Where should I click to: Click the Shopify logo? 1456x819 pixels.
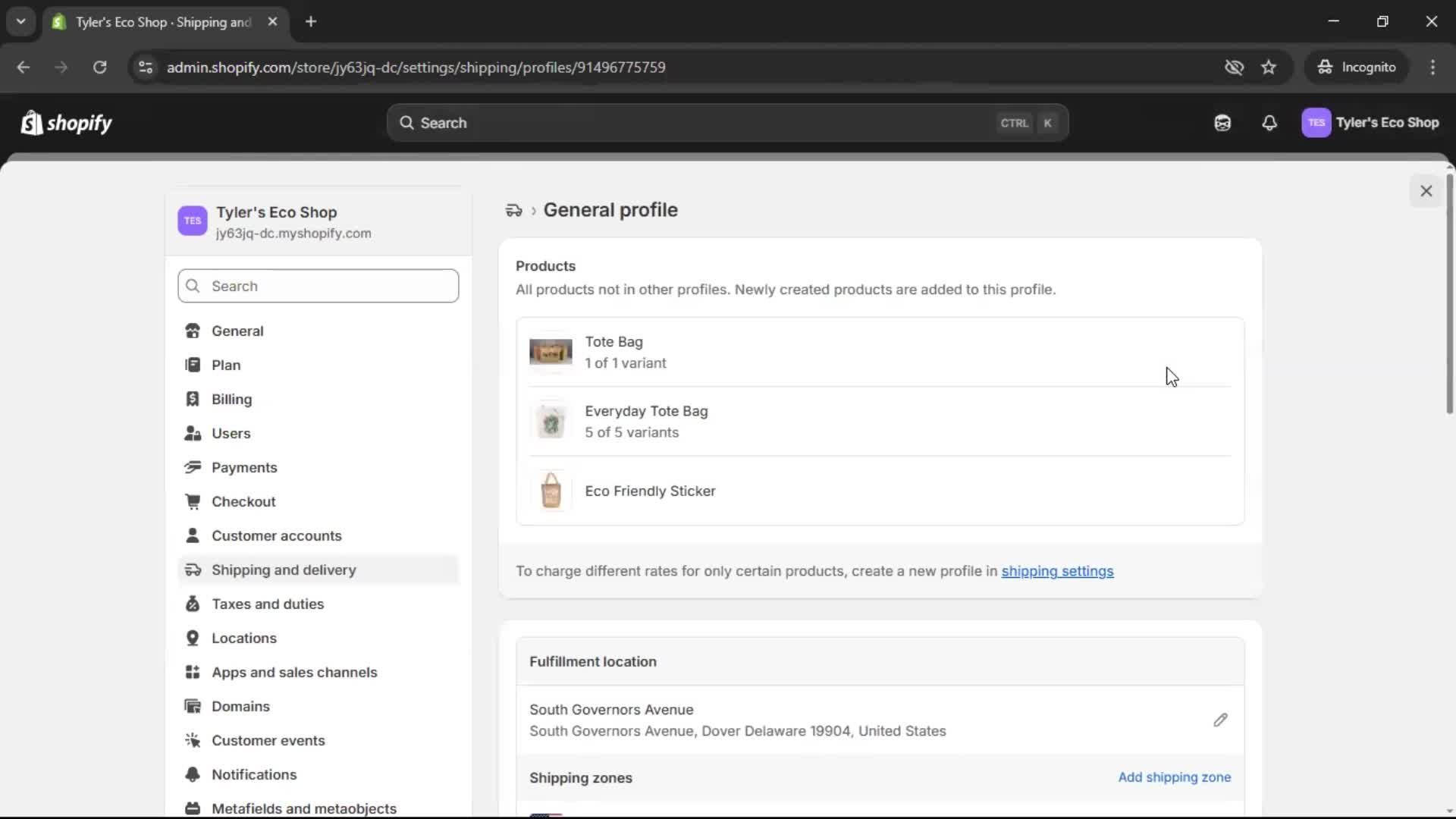tap(66, 122)
